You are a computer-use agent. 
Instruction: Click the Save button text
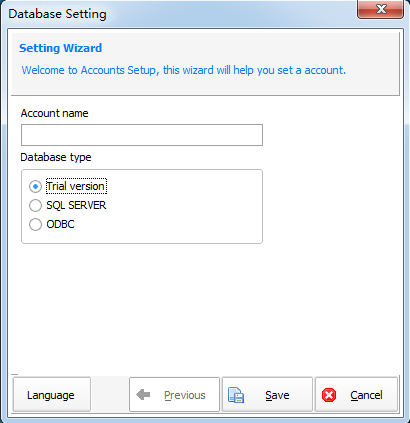pyautogui.click(x=277, y=395)
